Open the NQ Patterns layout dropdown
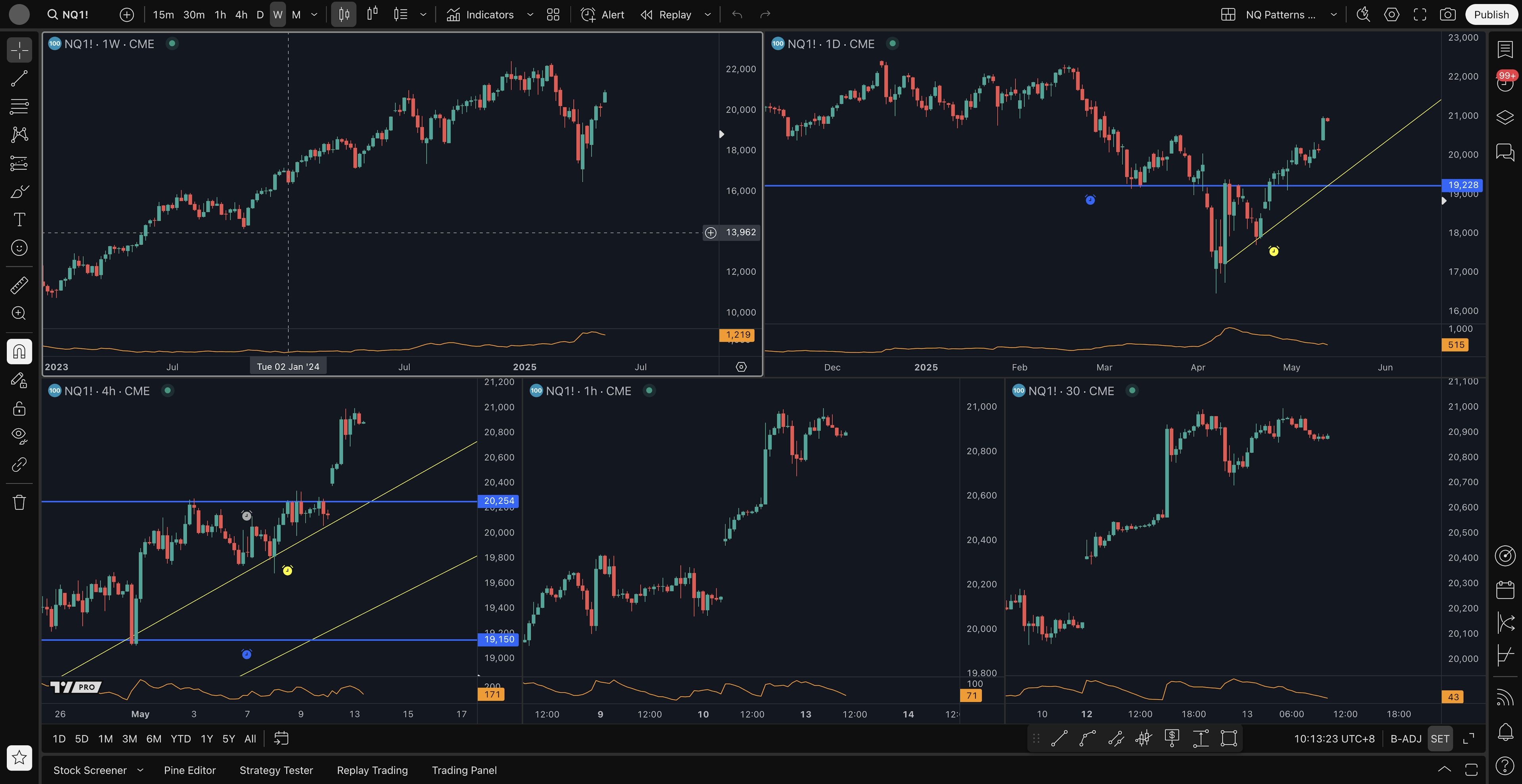This screenshot has height=784, width=1522. point(1333,15)
